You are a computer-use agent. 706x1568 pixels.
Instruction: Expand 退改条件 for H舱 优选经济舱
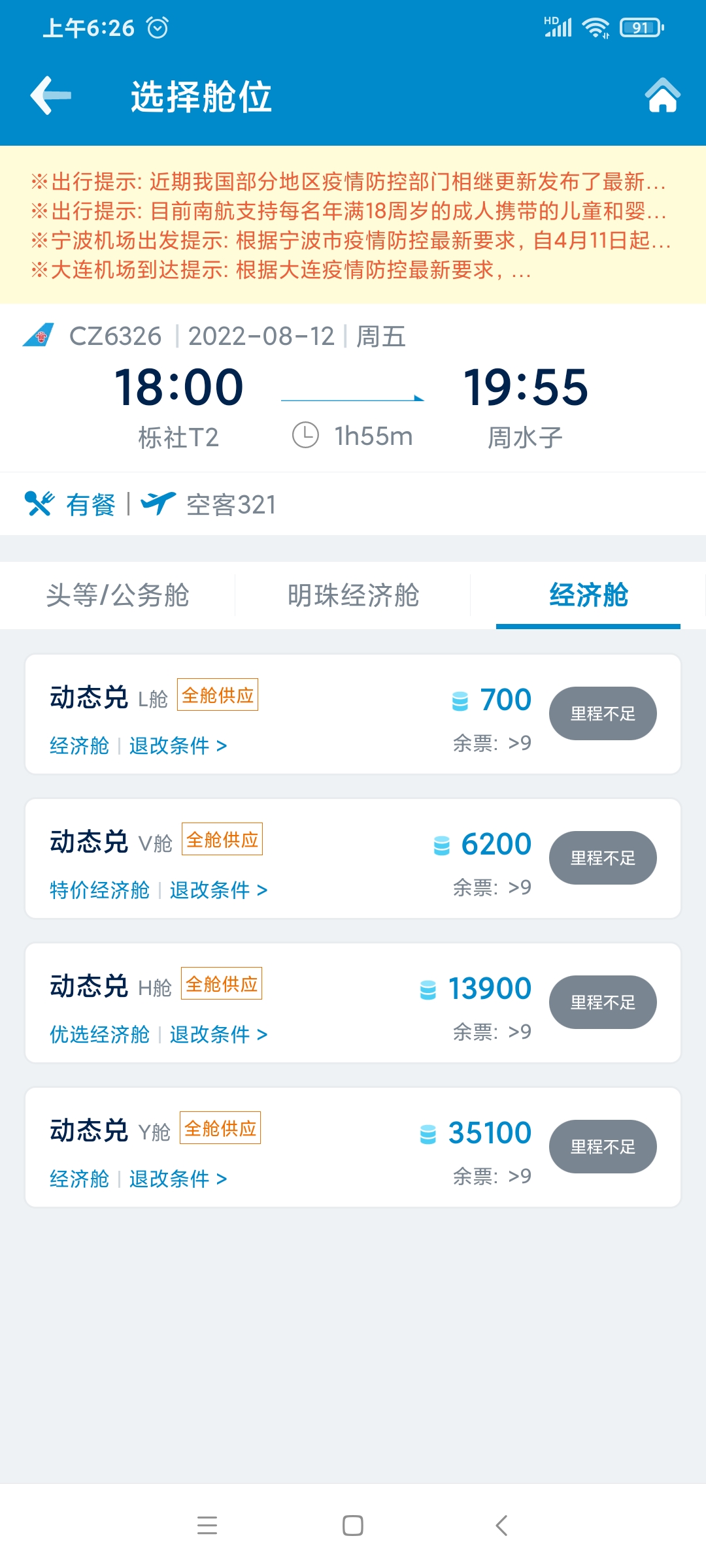click(218, 1034)
